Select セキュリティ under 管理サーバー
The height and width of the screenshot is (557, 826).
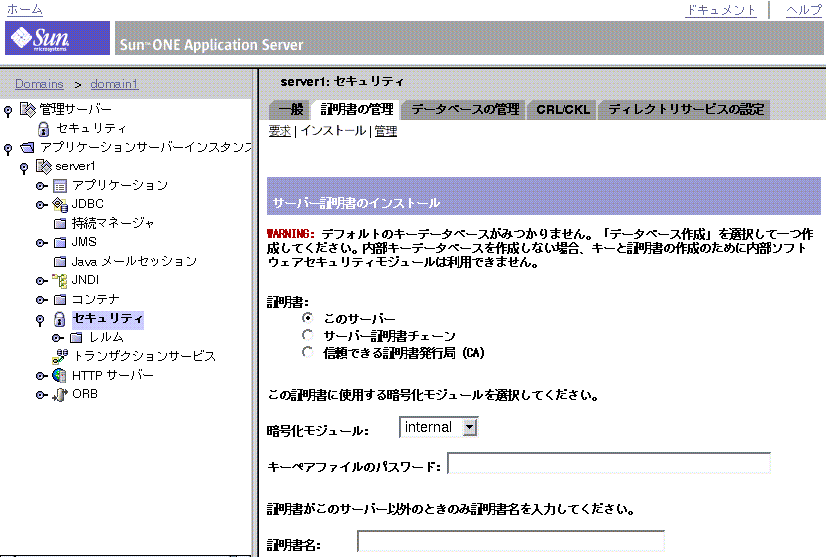point(91,129)
